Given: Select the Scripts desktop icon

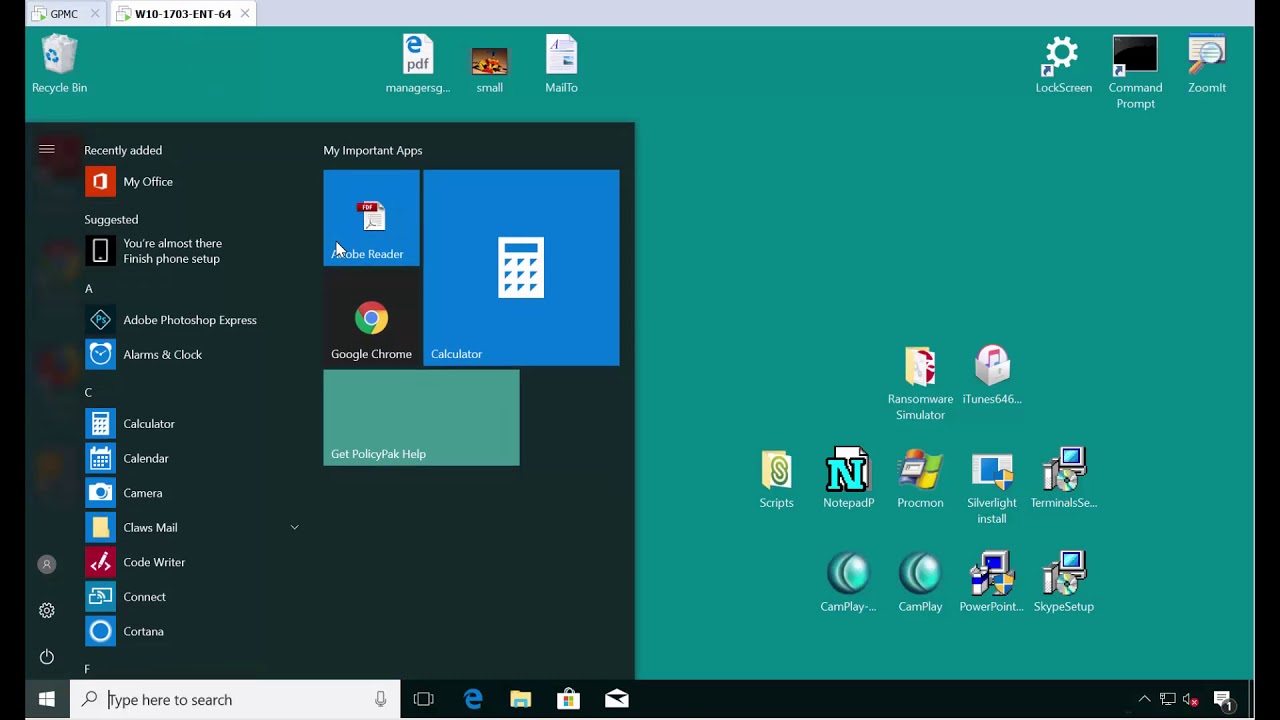Looking at the screenshot, I should coord(776,479).
